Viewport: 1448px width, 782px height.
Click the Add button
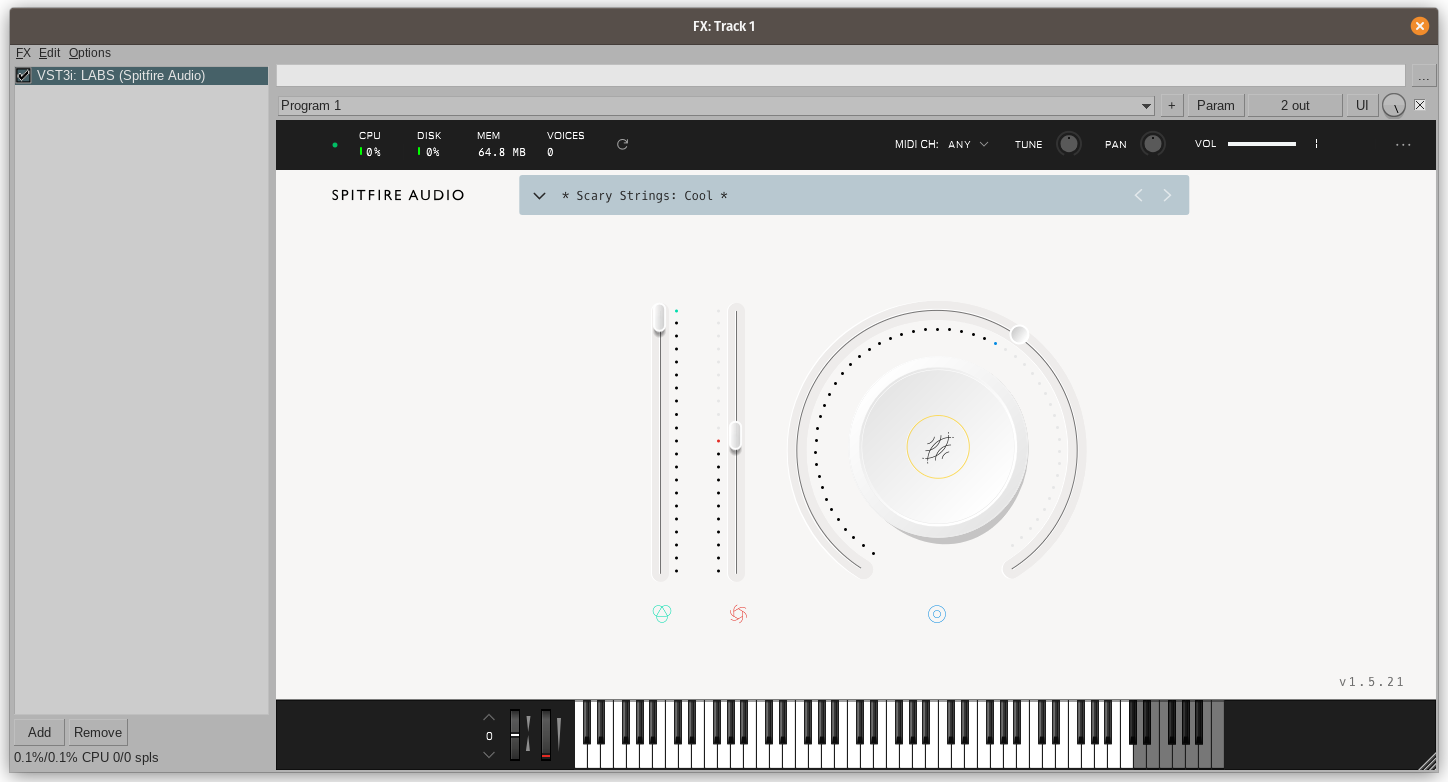[39, 732]
